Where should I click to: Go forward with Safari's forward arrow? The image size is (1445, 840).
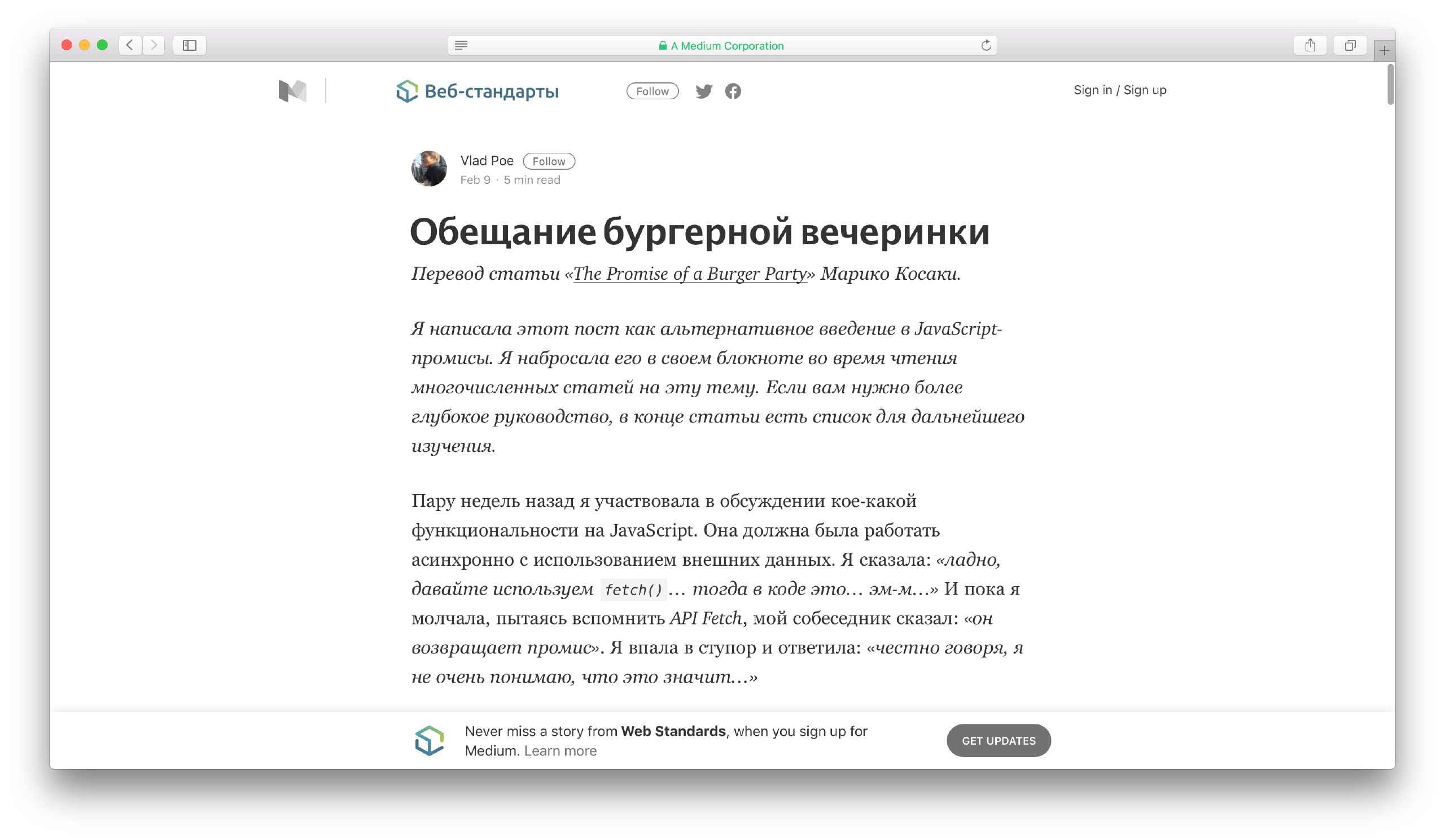click(154, 45)
